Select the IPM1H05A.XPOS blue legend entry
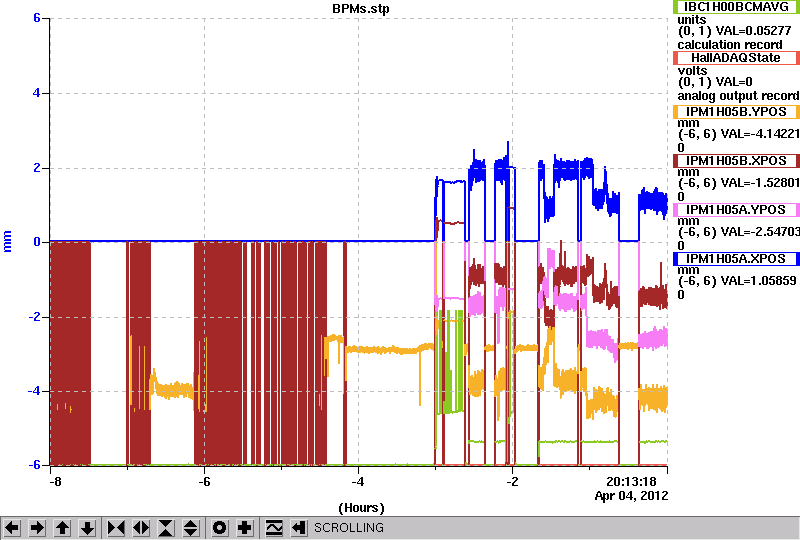Viewport: 800px width, 540px height. 736,259
